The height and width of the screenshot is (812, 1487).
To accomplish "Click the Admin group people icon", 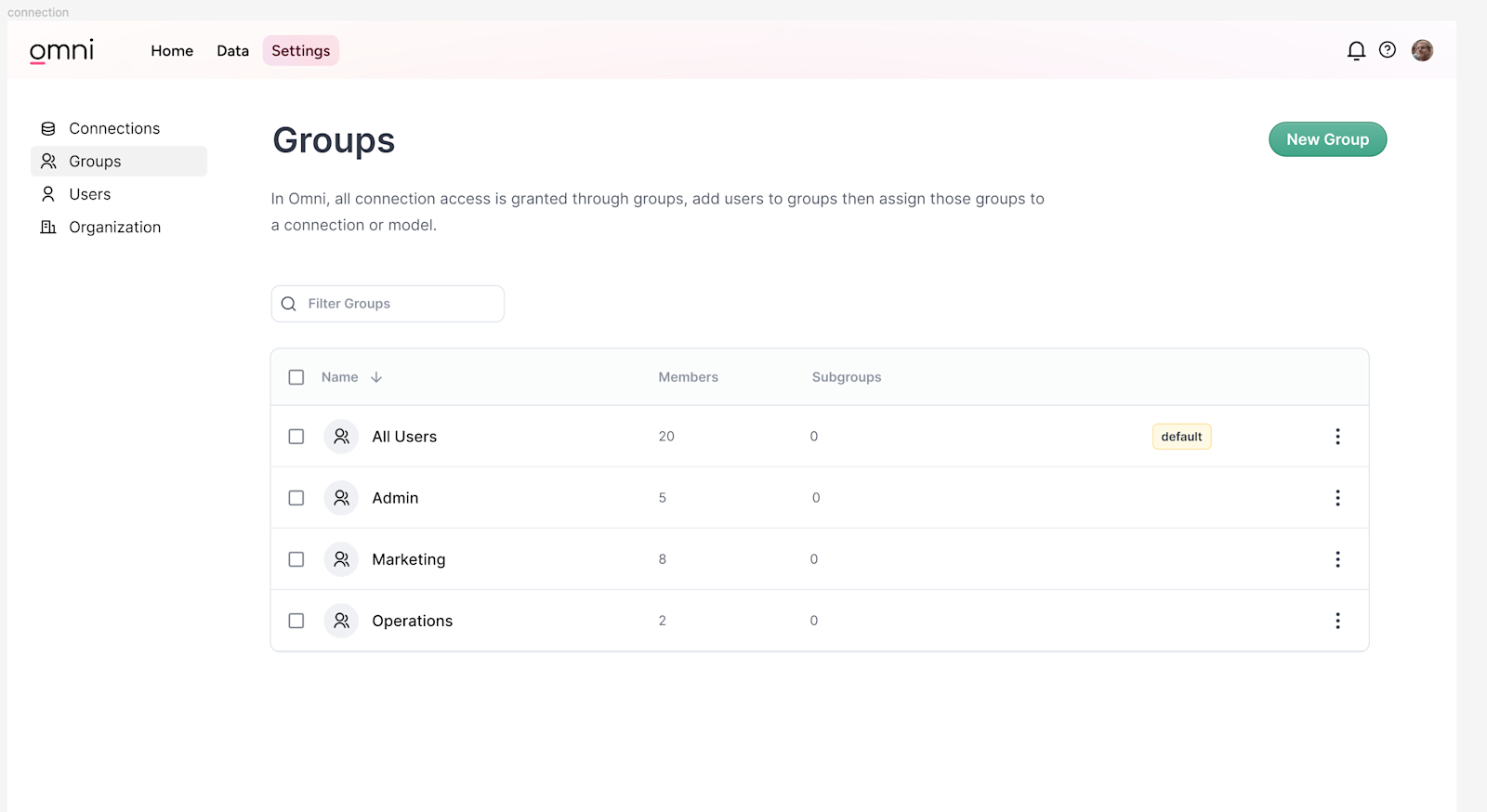I will pos(341,498).
